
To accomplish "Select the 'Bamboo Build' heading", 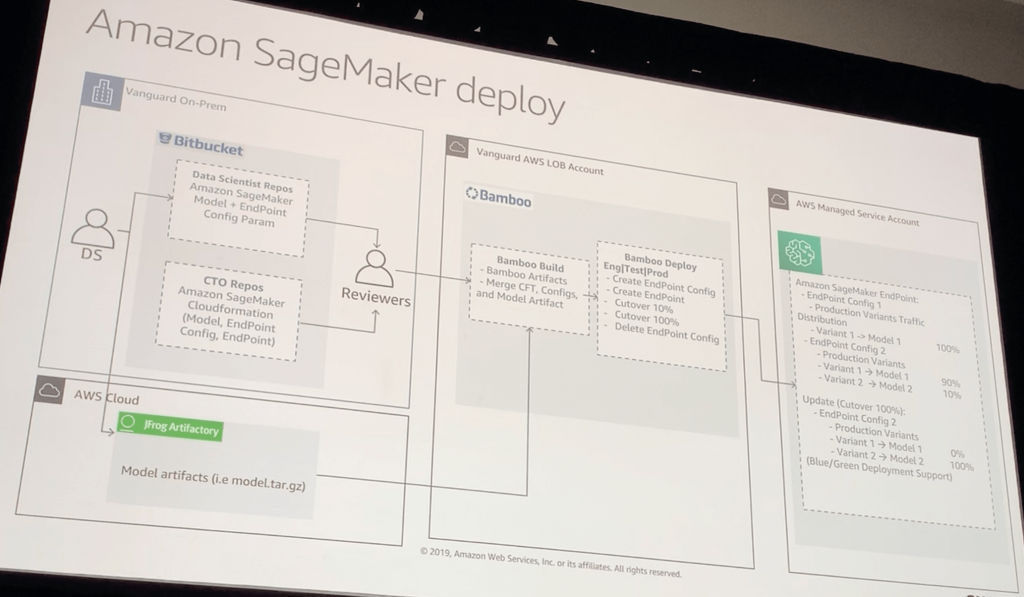I will (x=530, y=264).
